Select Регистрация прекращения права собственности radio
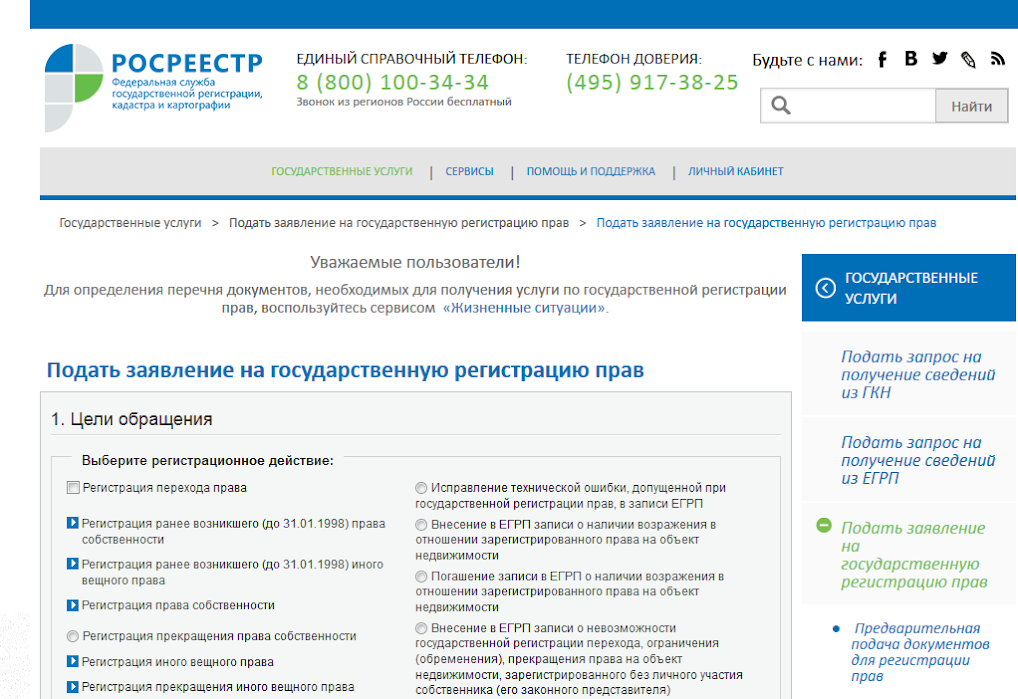Image resolution: width=1018 pixels, height=699 pixels. coord(73,636)
